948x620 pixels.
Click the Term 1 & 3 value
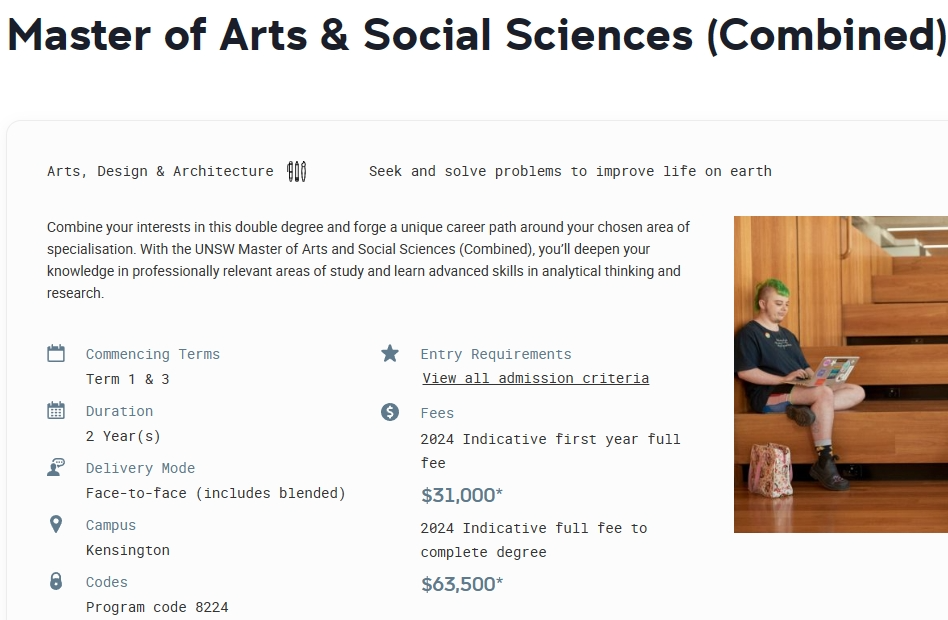point(128,379)
